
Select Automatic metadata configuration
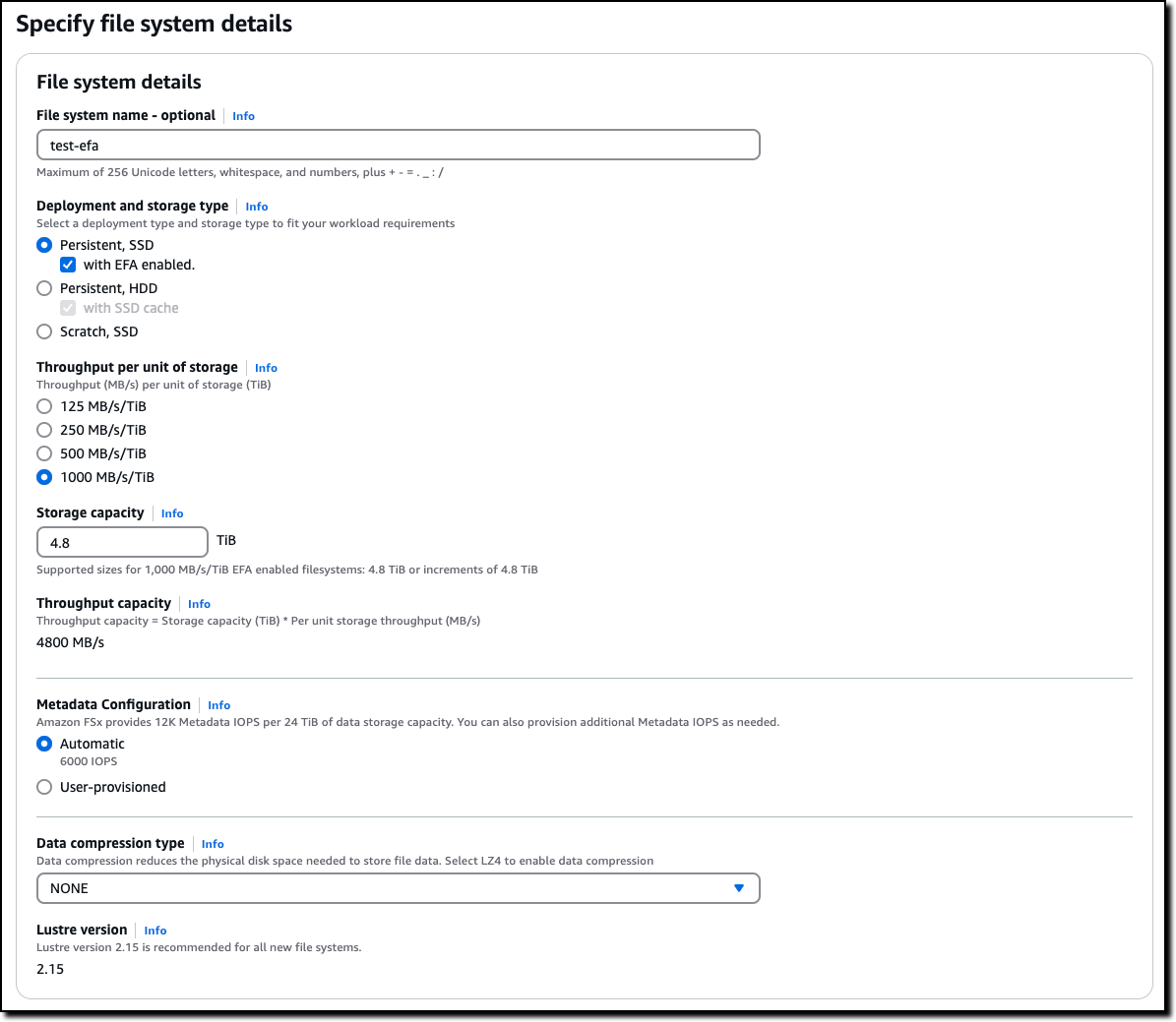tap(44, 744)
